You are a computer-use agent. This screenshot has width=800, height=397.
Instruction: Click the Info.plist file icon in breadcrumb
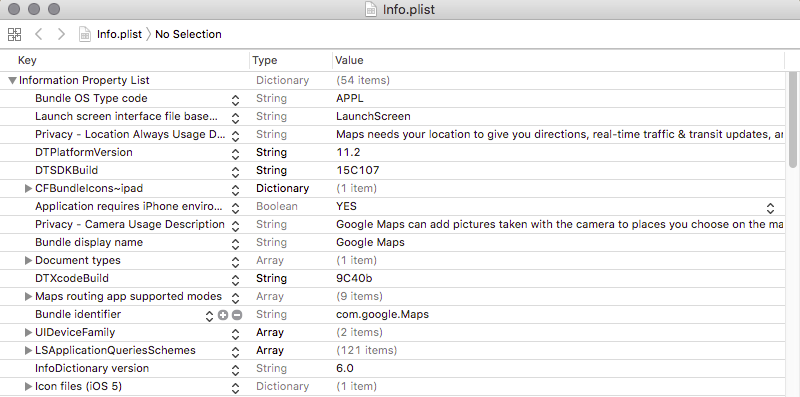[x=85, y=34]
